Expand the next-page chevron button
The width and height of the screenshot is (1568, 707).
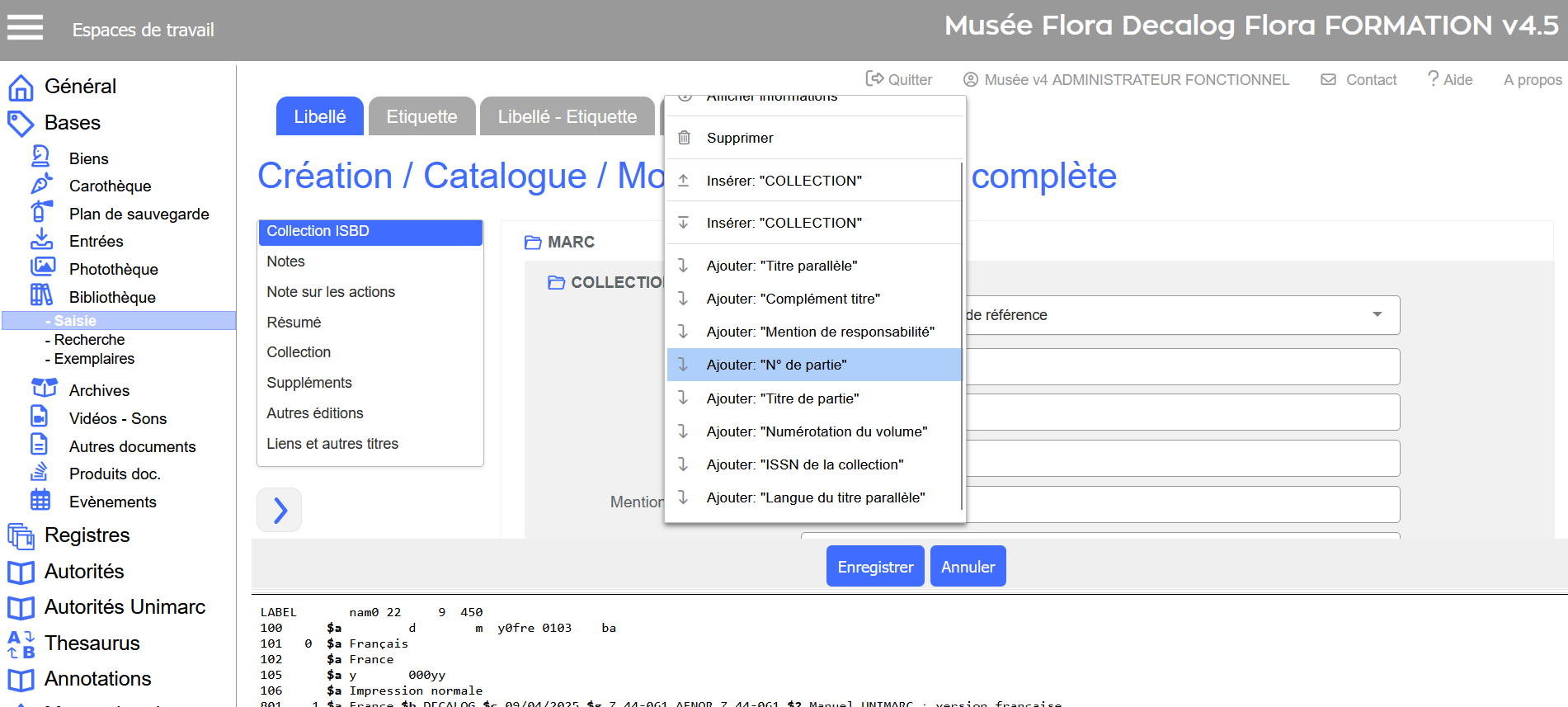click(280, 511)
